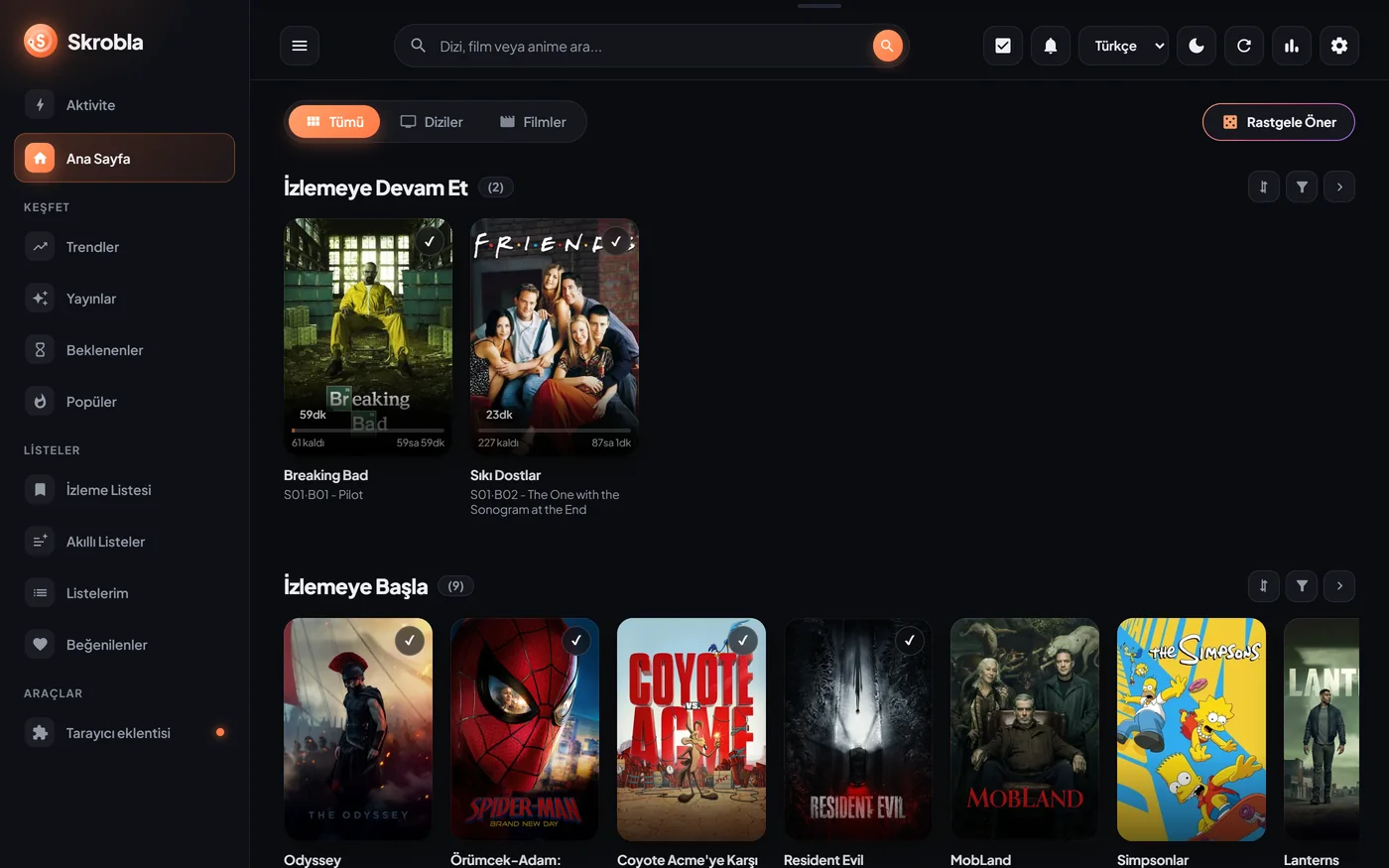Open Yayınlar from sidebar
The image size is (1389, 868).
124,299
